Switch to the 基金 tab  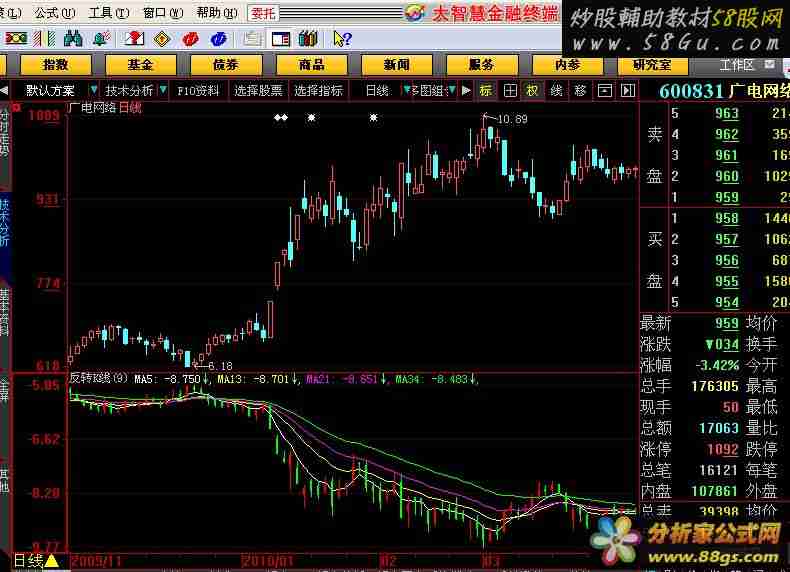tap(140, 64)
